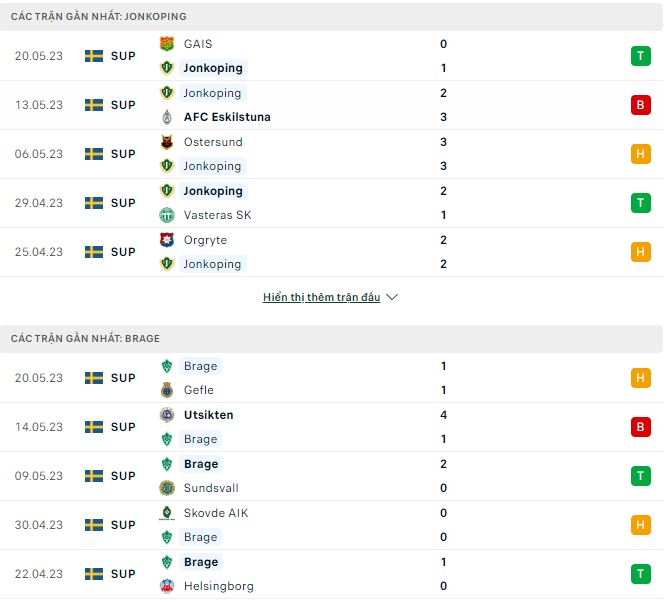Click the Utsikten team crest
This screenshot has height=602, width=670.
(x=167, y=415)
